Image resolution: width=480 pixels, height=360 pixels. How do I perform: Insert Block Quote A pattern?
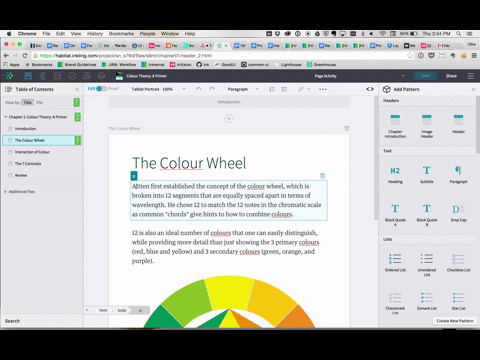(395, 215)
